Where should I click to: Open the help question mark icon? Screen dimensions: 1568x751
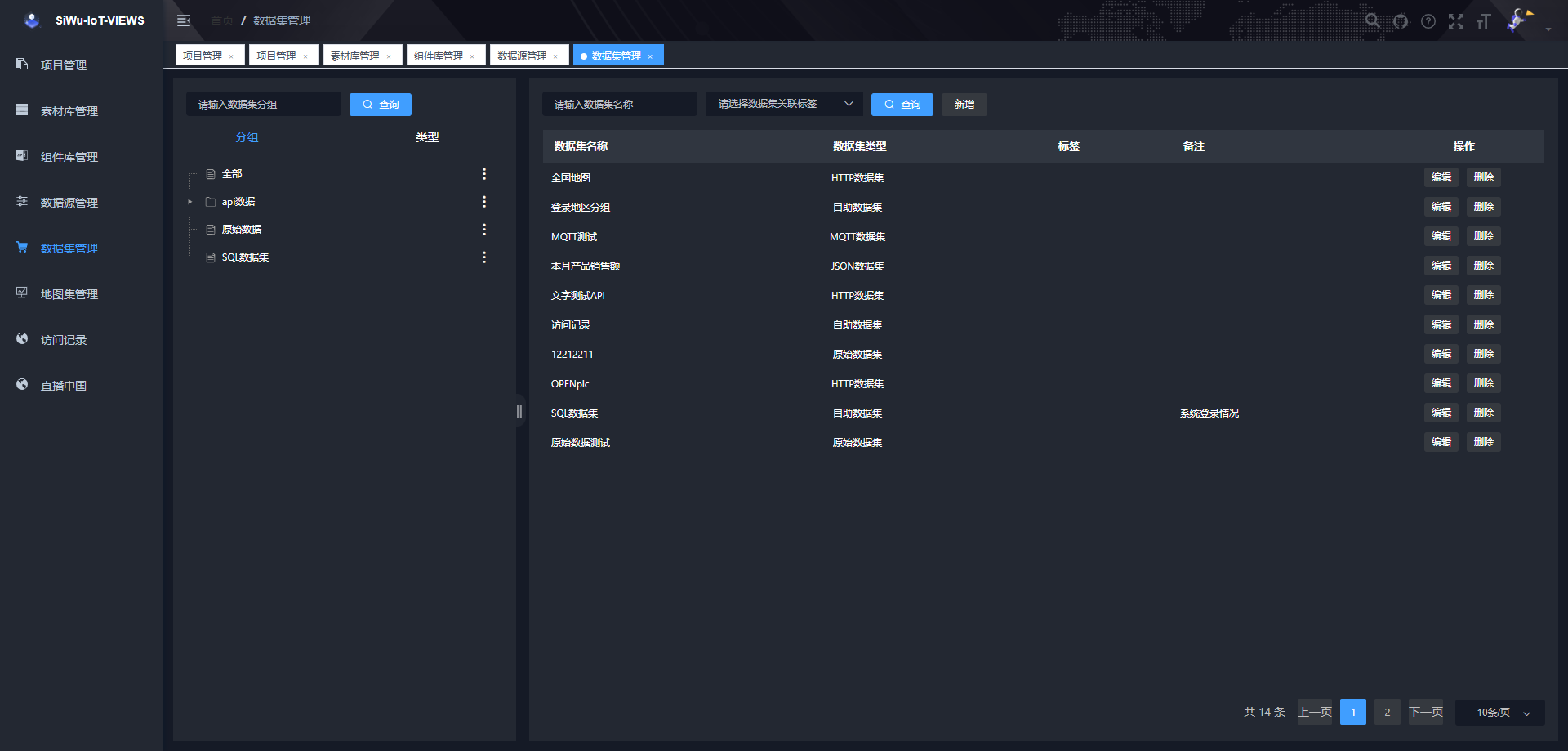[1428, 21]
